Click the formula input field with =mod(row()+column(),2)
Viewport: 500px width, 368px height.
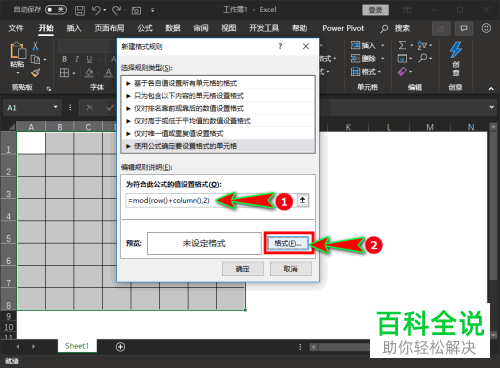[210, 200]
